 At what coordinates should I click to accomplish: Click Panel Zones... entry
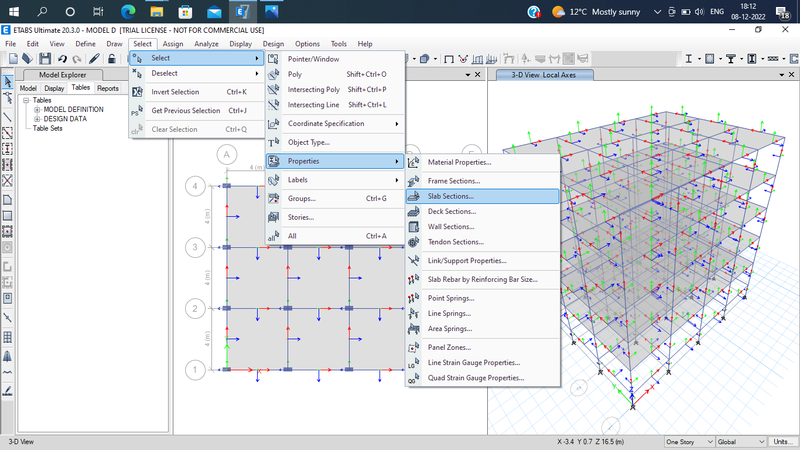pyautogui.click(x=483, y=347)
